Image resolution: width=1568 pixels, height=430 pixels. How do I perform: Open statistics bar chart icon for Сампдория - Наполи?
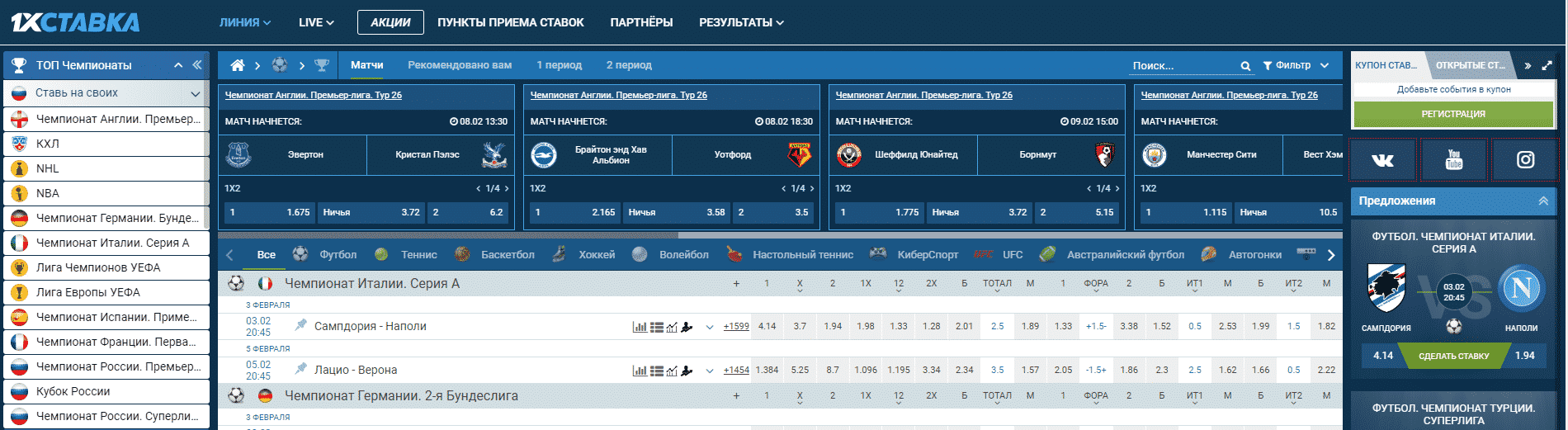tap(640, 327)
